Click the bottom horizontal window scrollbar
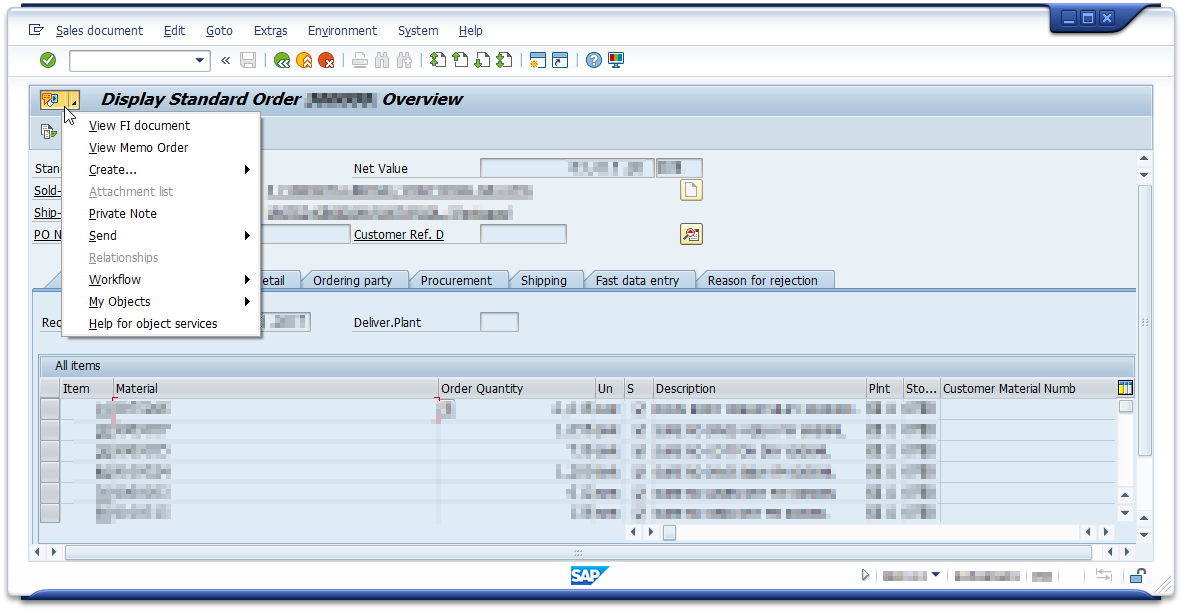The height and width of the screenshot is (614, 1182). point(578,552)
